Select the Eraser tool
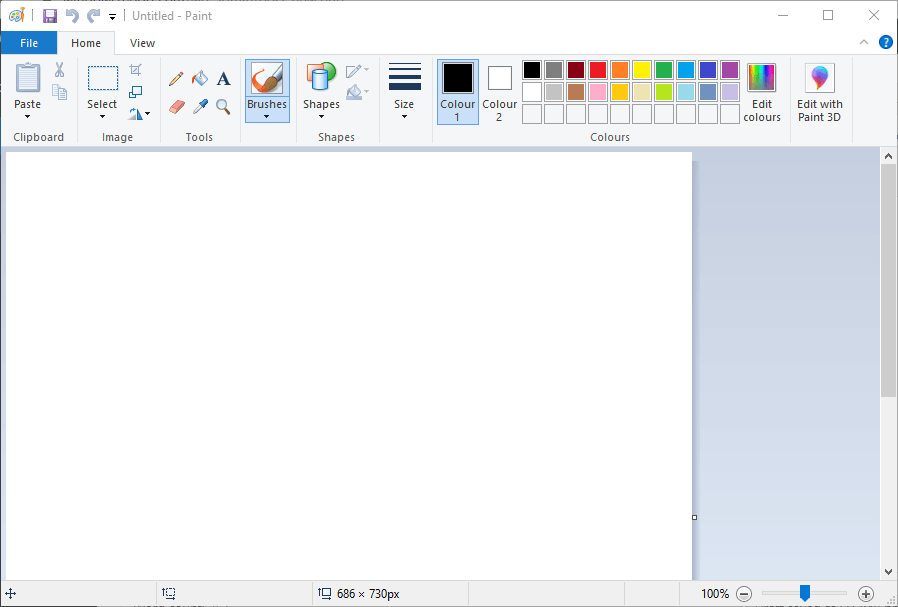Image resolution: width=898 pixels, height=607 pixels. [x=176, y=106]
